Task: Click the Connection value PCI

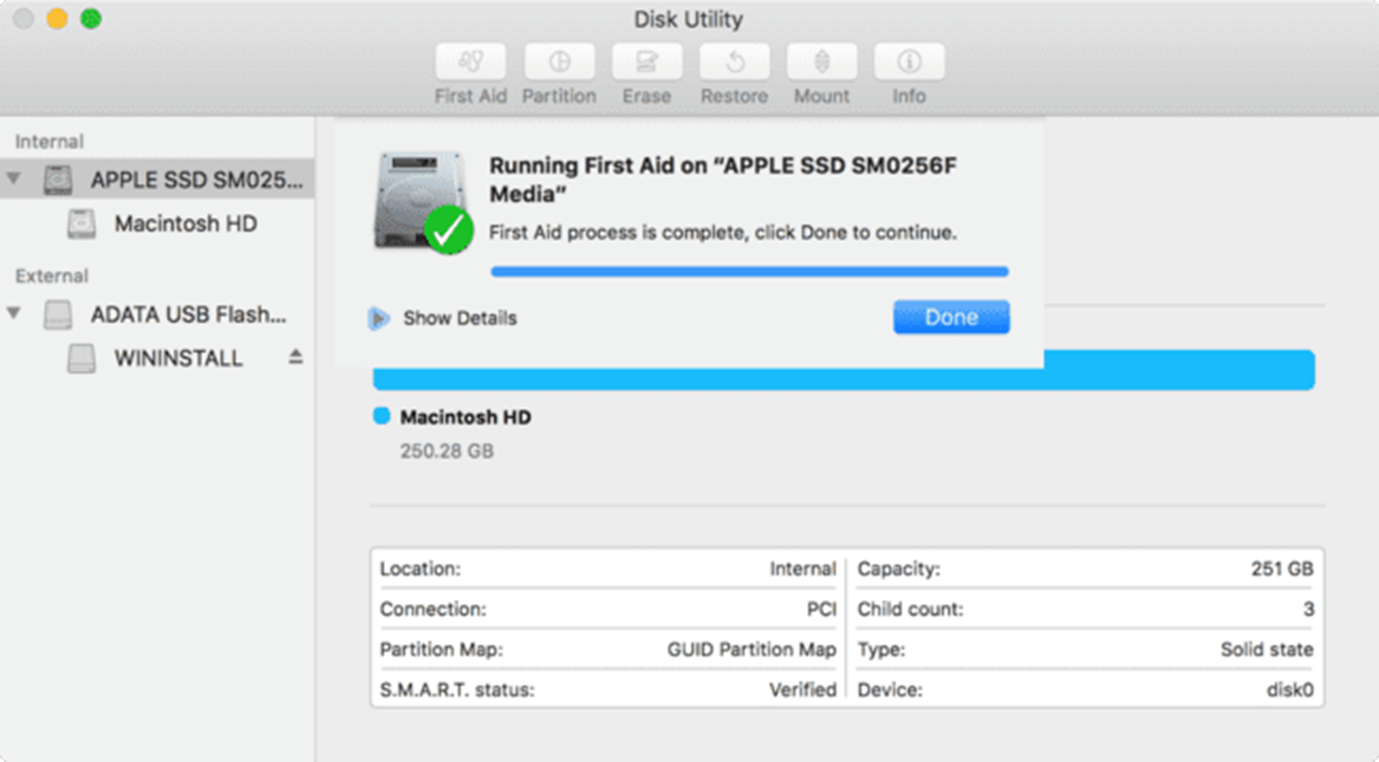Action: click(x=822, y=609)
